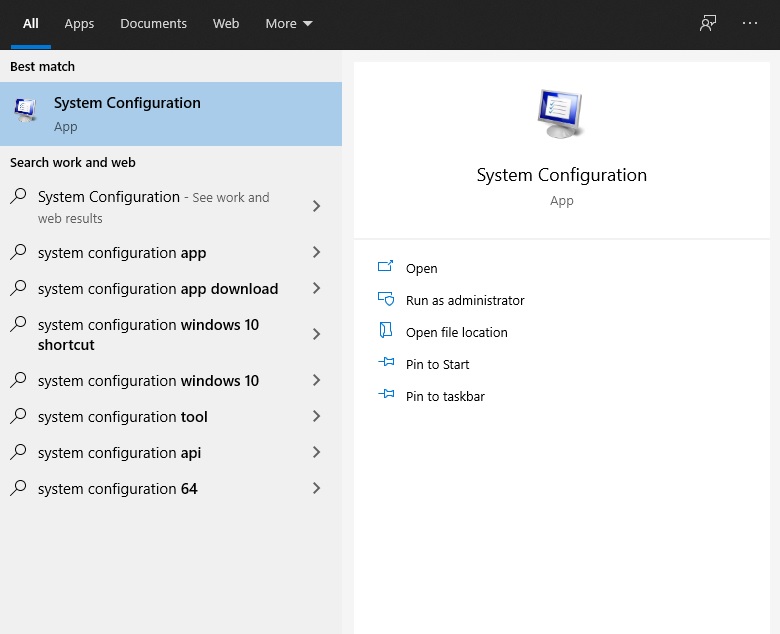The height and width of the screenshot is (634, 780).
Task: Expand 'See work and web results' chevron
Action: (x=316, y=206)
